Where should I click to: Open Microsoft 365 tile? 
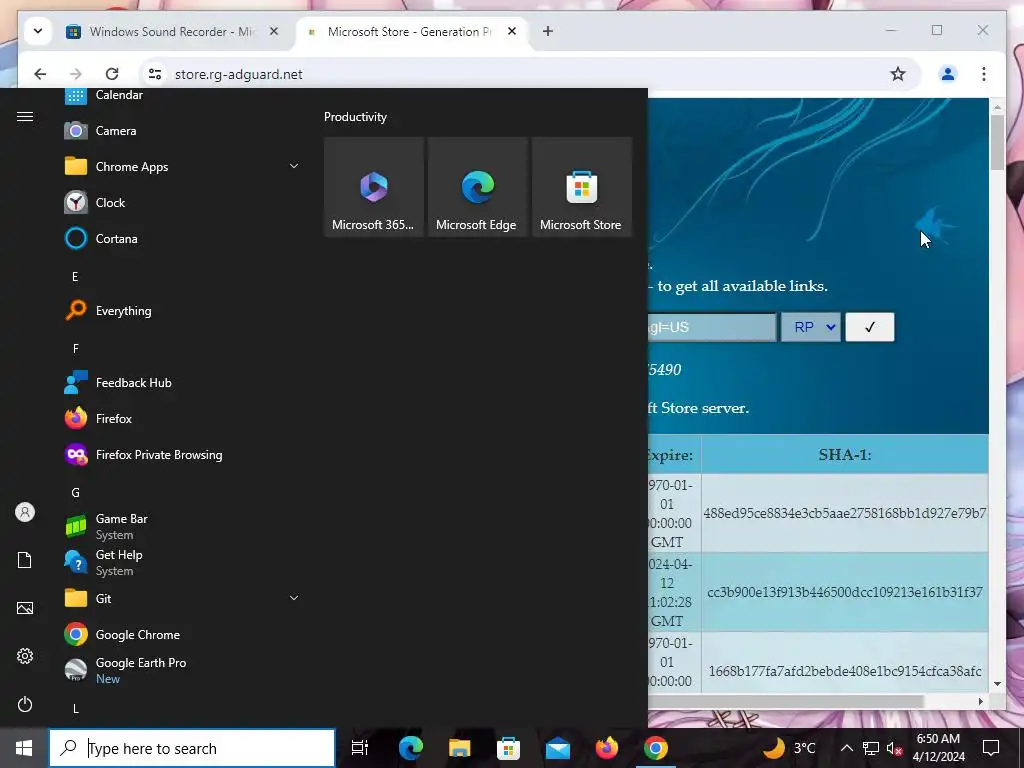374,187
